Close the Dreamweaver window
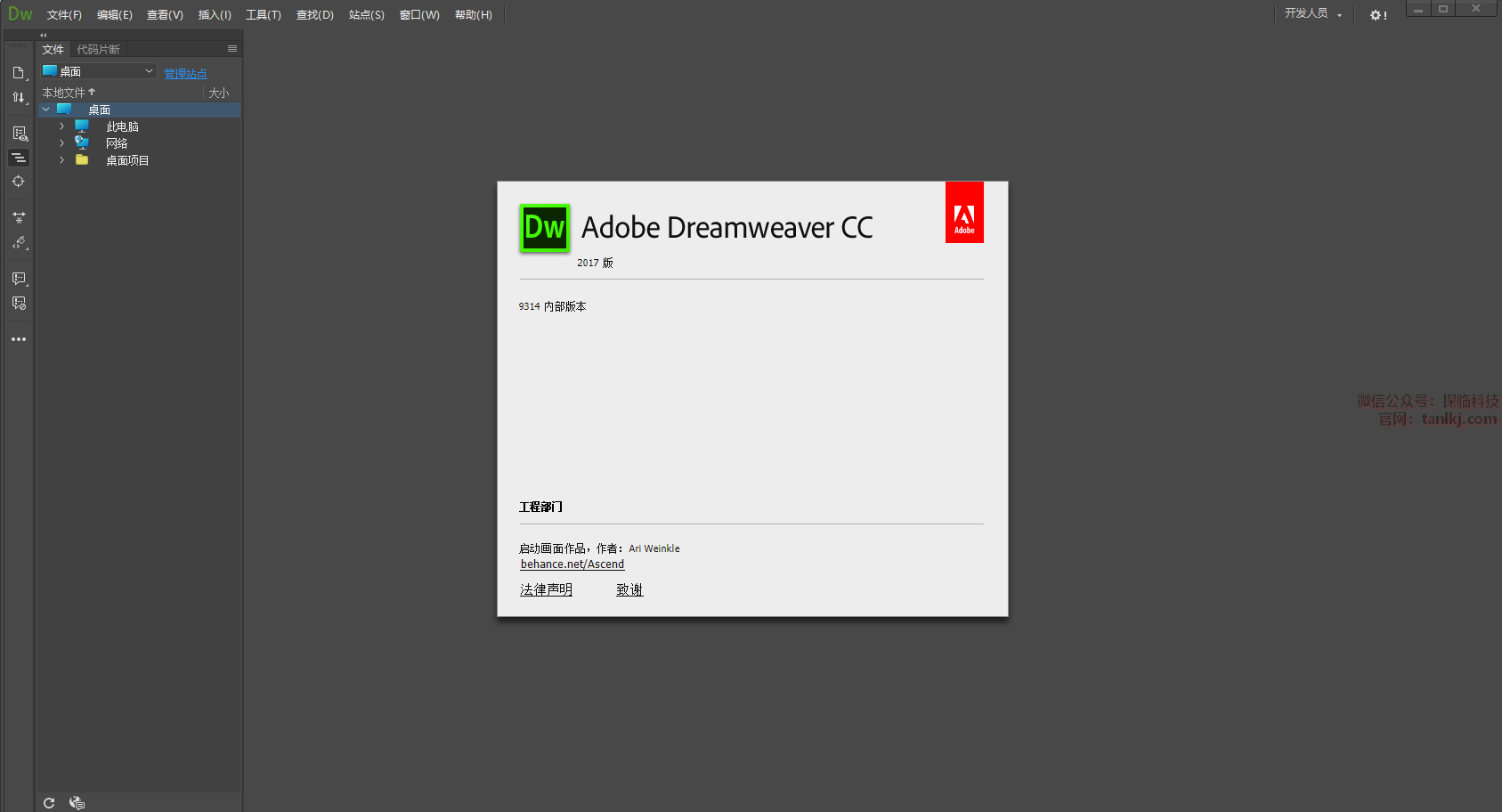The width and height of the screenshot is (1502, 812). click(x=1476, y=9)
